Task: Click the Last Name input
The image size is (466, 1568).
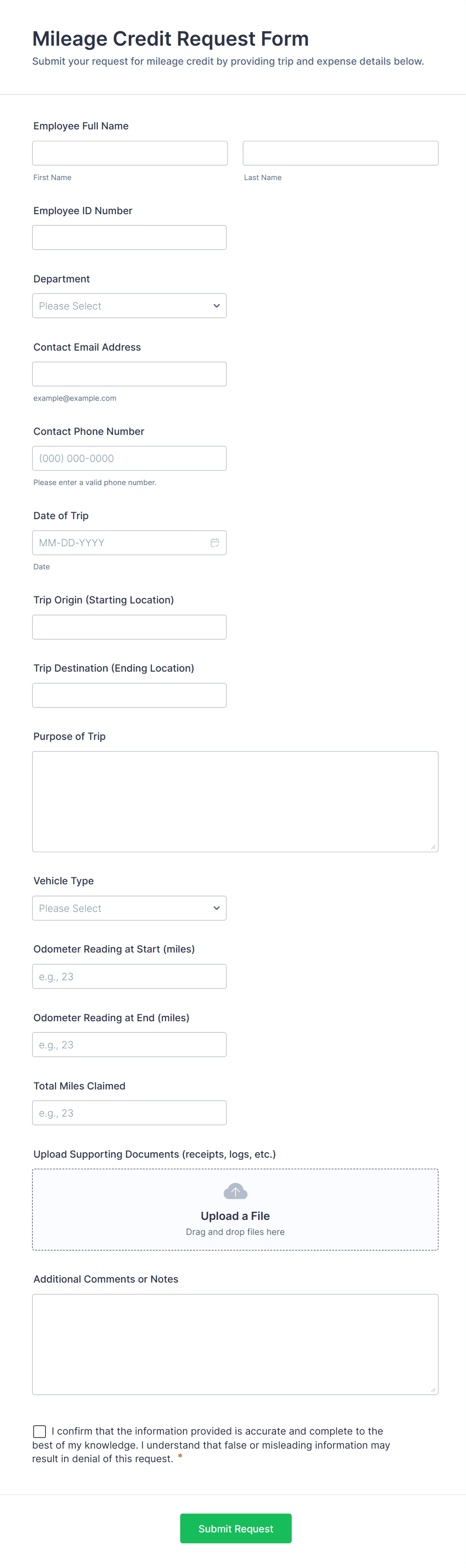Action: click(340, 153)
